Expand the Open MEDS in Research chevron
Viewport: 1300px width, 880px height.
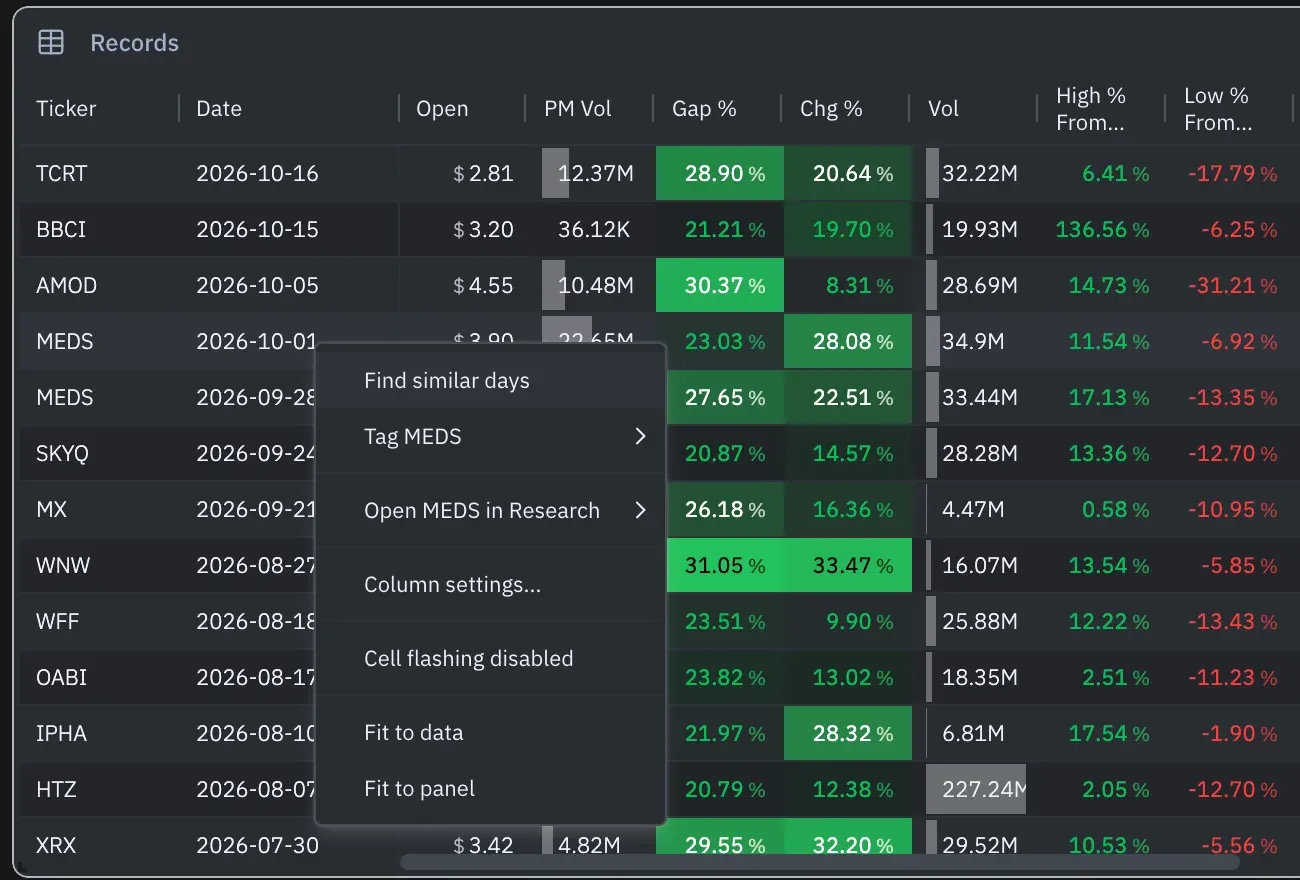(x=641, y=510)
